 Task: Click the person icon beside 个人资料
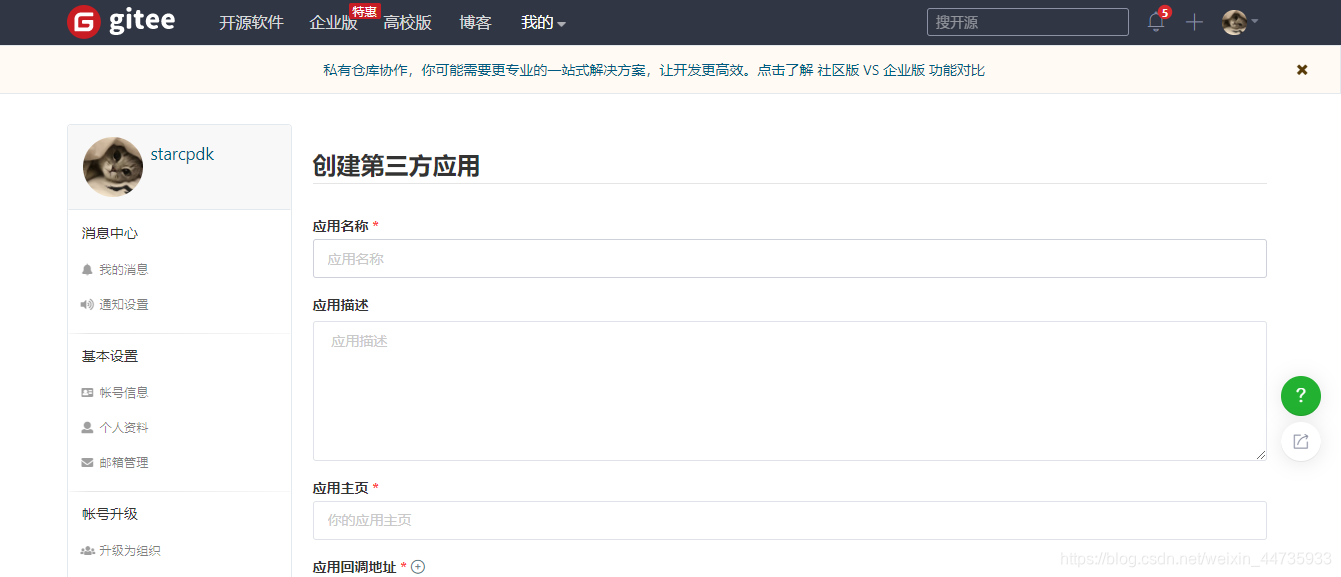coord(87,428)
